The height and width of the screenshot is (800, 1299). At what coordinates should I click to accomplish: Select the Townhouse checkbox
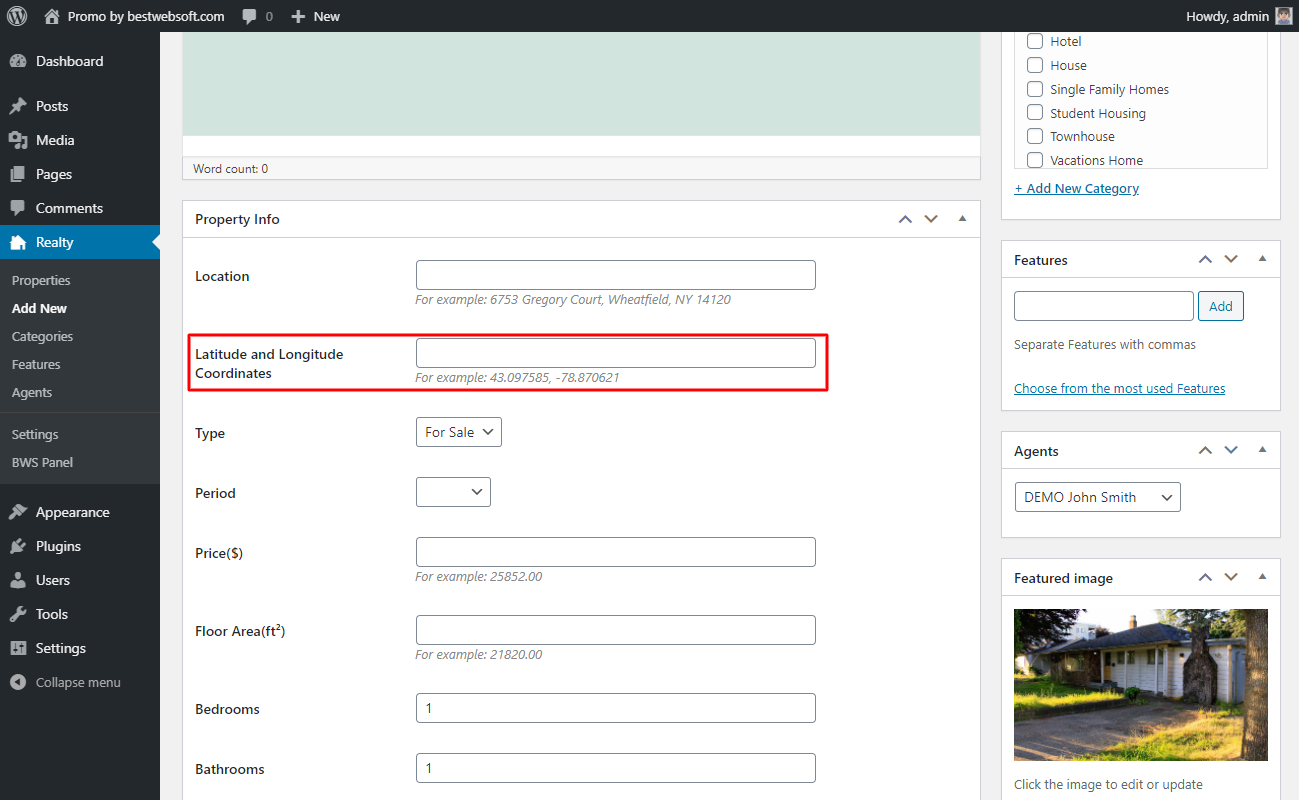[1035, 136]
